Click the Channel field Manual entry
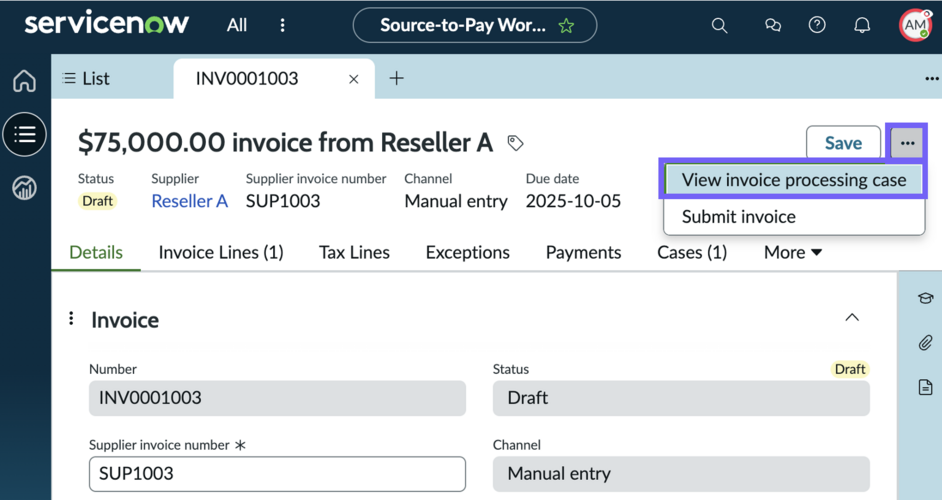 click(681, 474)
